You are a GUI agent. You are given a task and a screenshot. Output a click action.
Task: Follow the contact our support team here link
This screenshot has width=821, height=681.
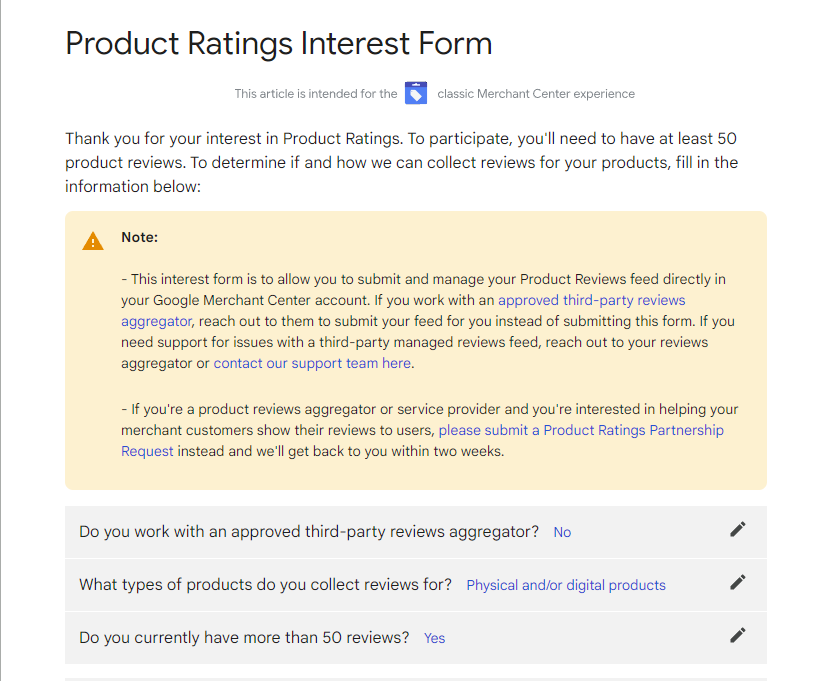(312, 363)
